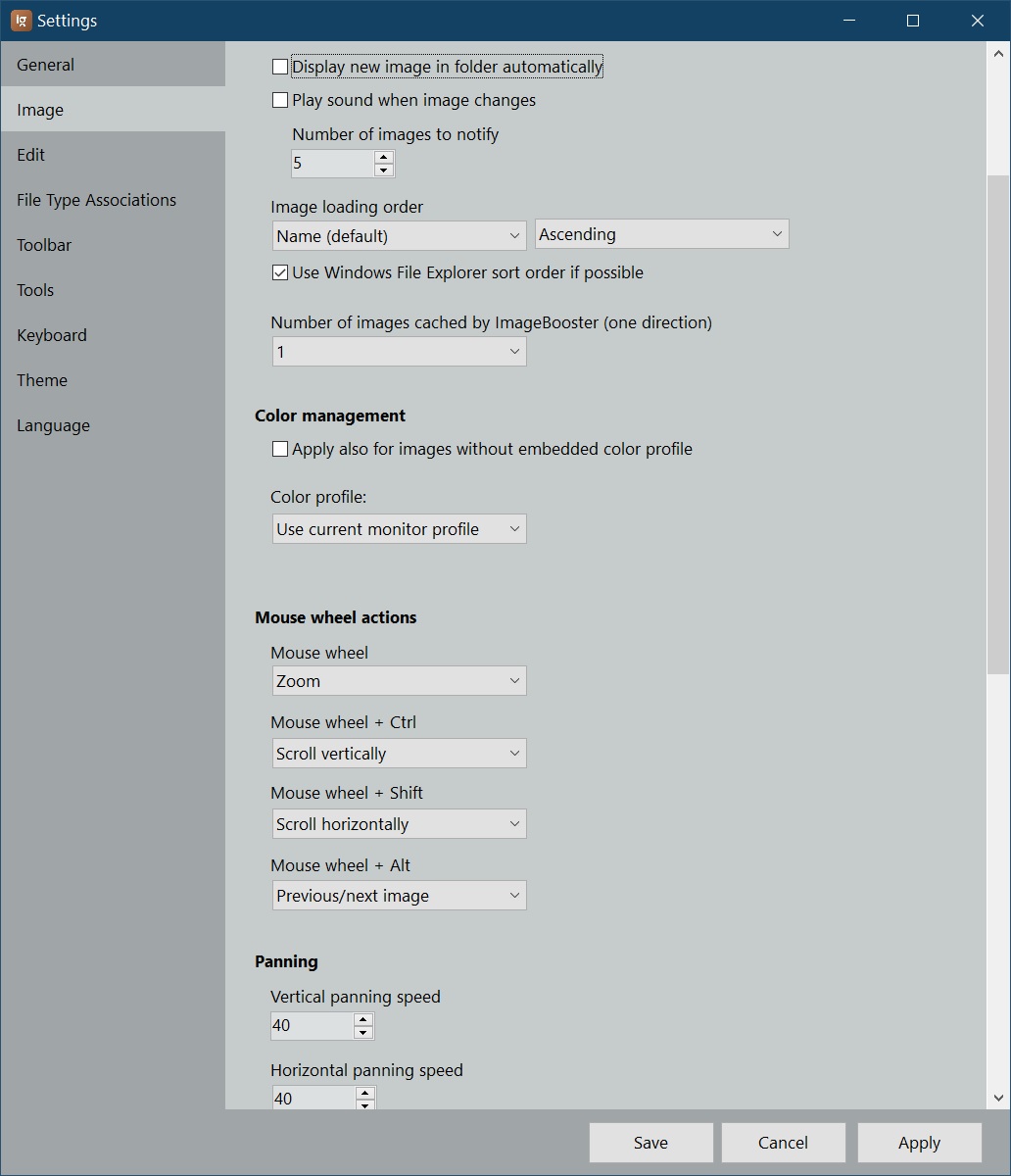Click the Image loading order label

(x=347, y=207)
